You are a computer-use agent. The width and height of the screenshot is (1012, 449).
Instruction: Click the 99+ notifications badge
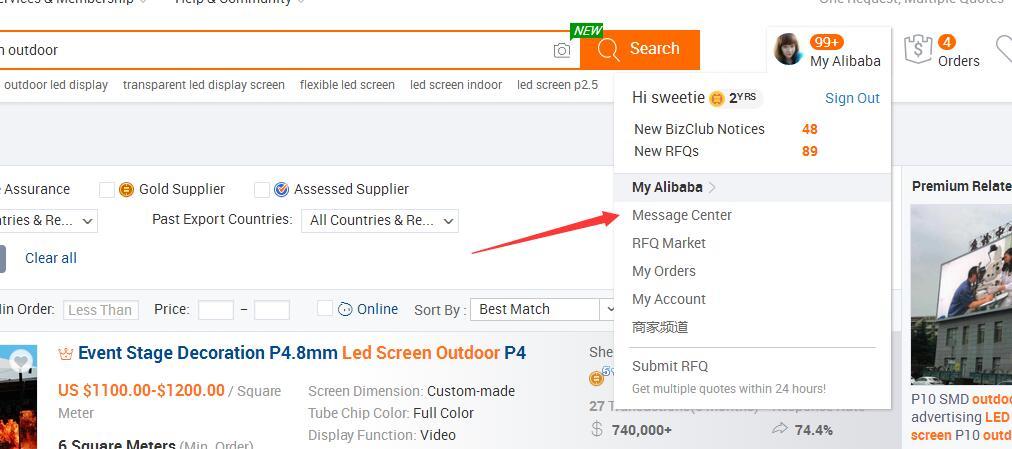tap(827, 43)
